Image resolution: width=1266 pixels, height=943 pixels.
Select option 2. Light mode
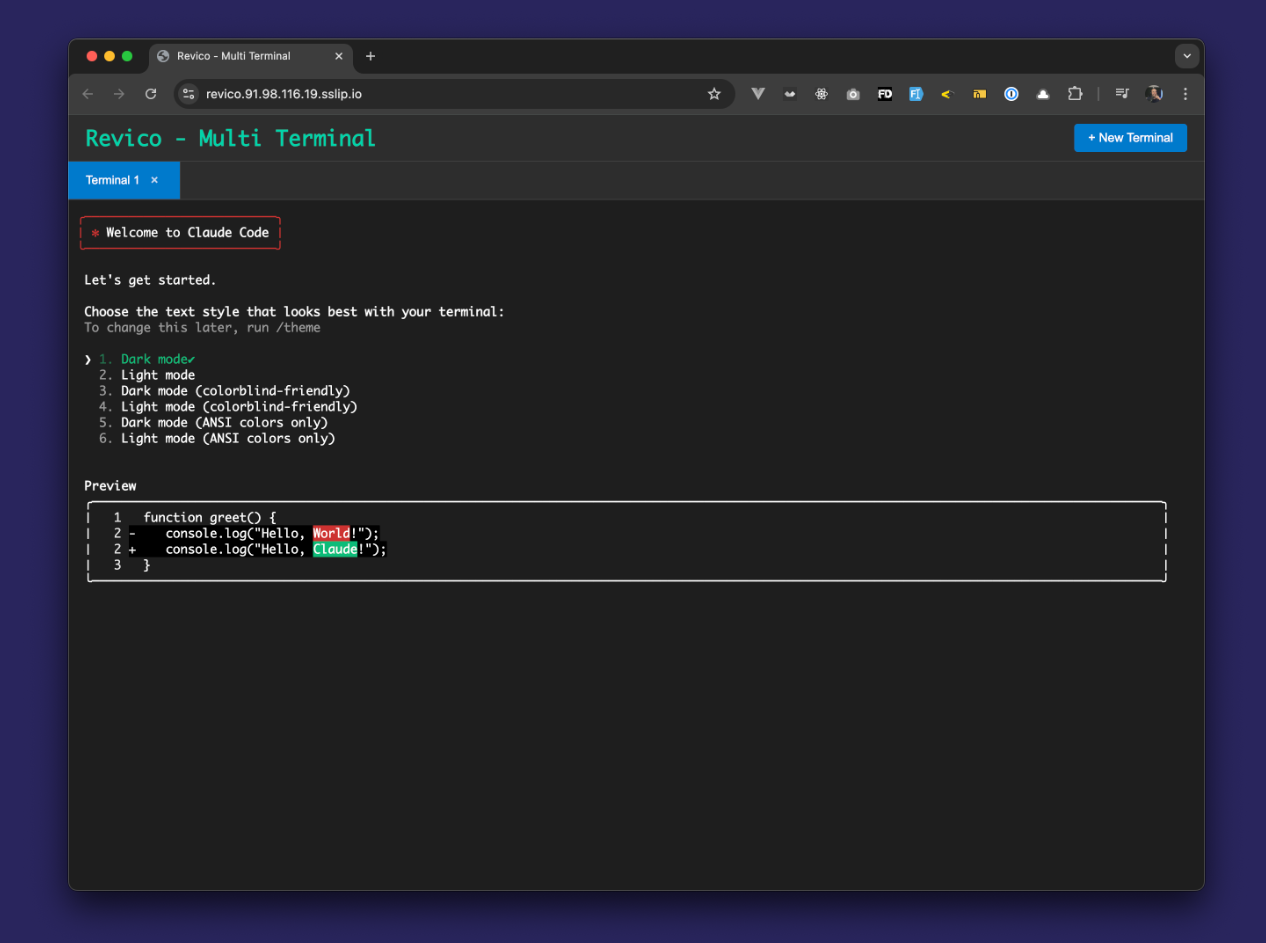(x=147, y=375)
